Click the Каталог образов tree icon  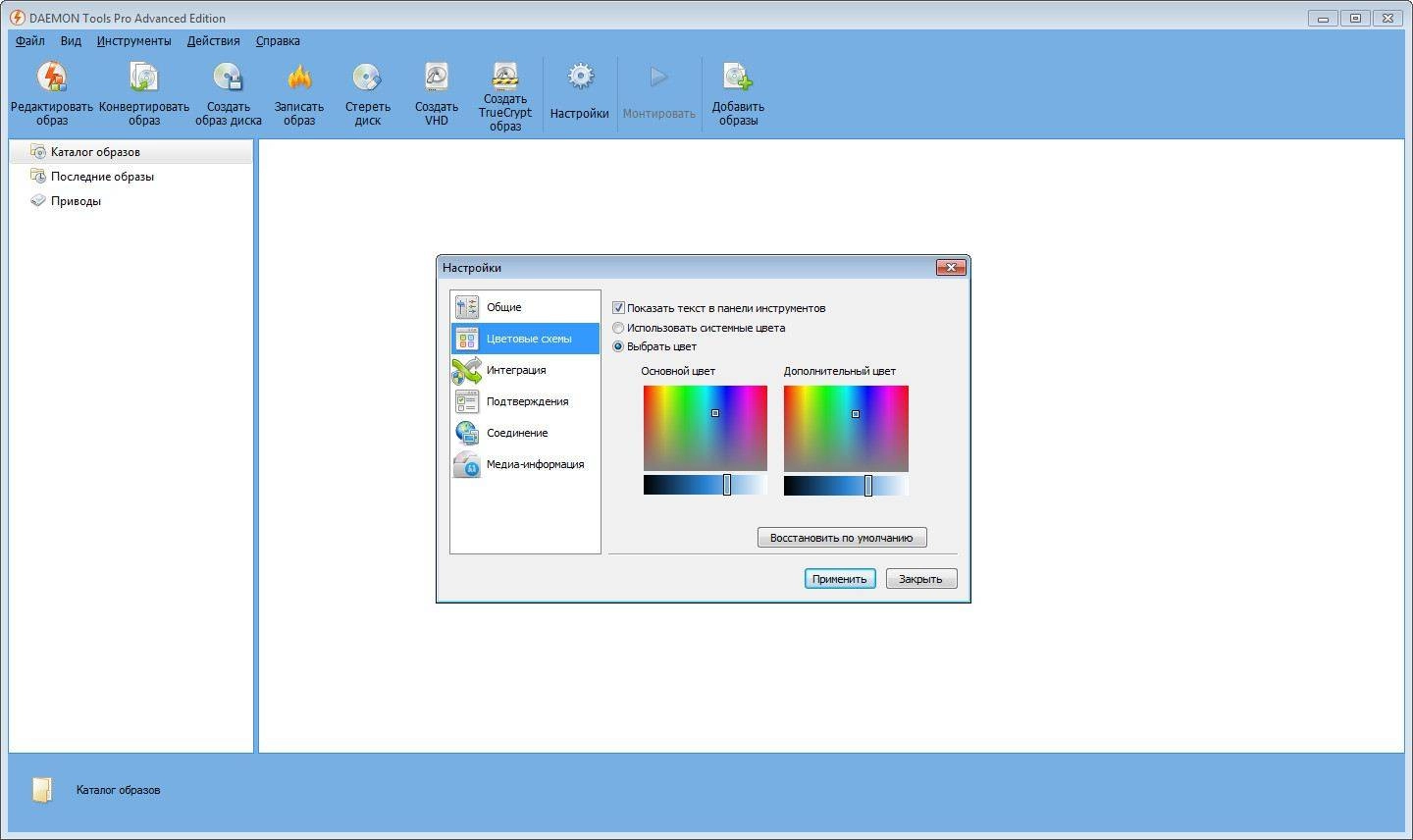click(x=38, y=151)
